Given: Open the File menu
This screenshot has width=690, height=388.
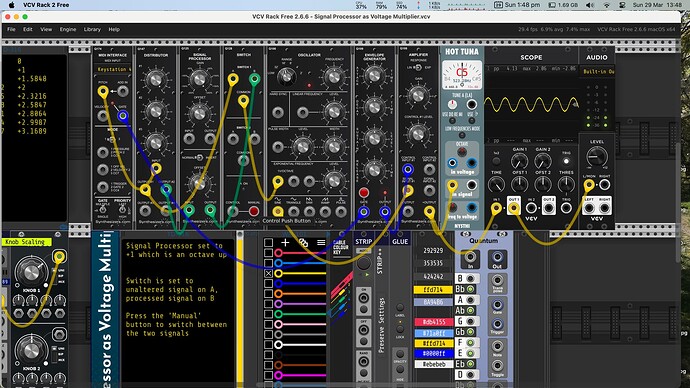Looking at the screenshot, I should coord(11,29).
